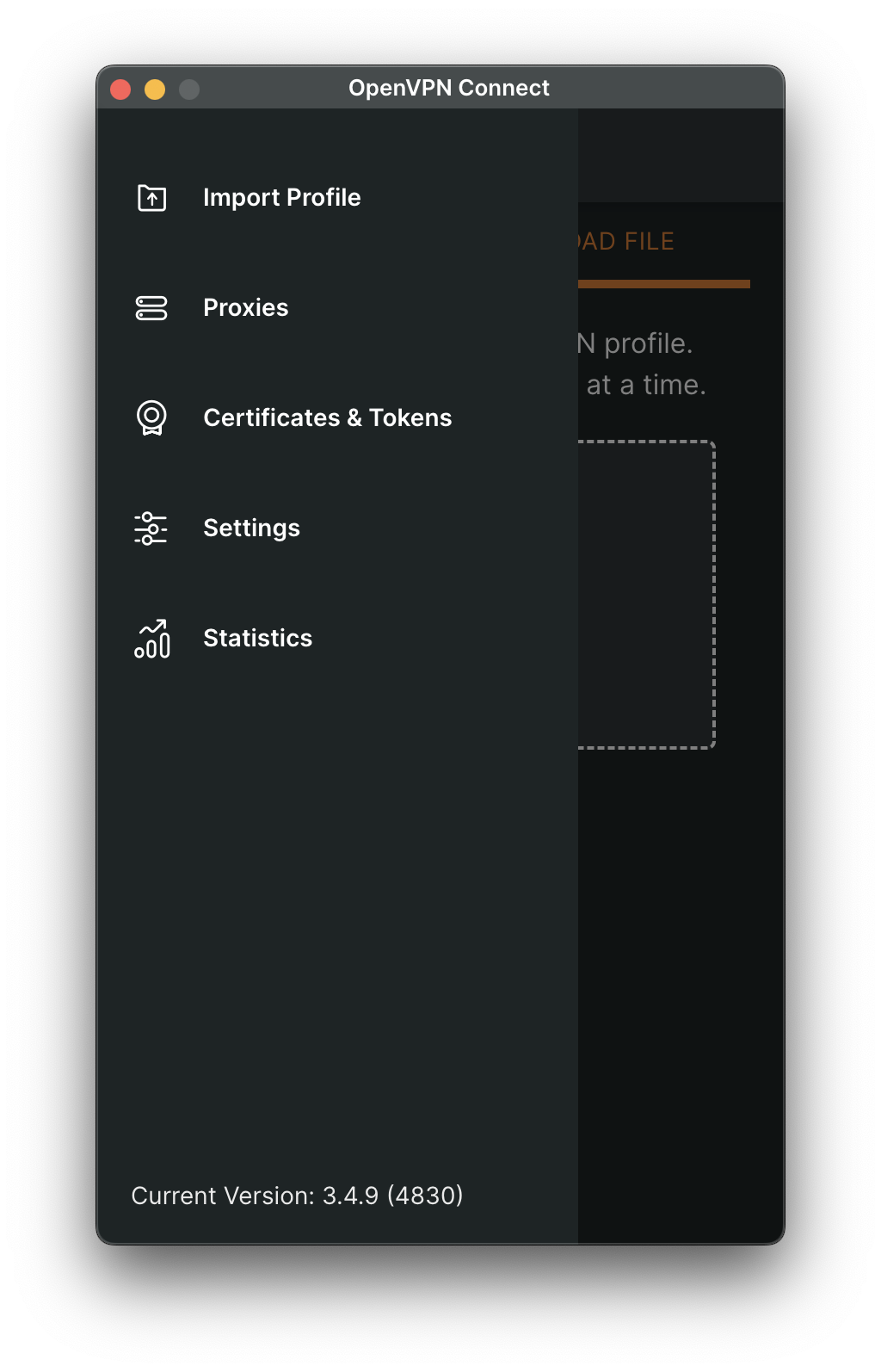The height and width of the screenshot is (1372, 881).
Task: View Statistics via the menu label
Action: click(x=257, y=639)
